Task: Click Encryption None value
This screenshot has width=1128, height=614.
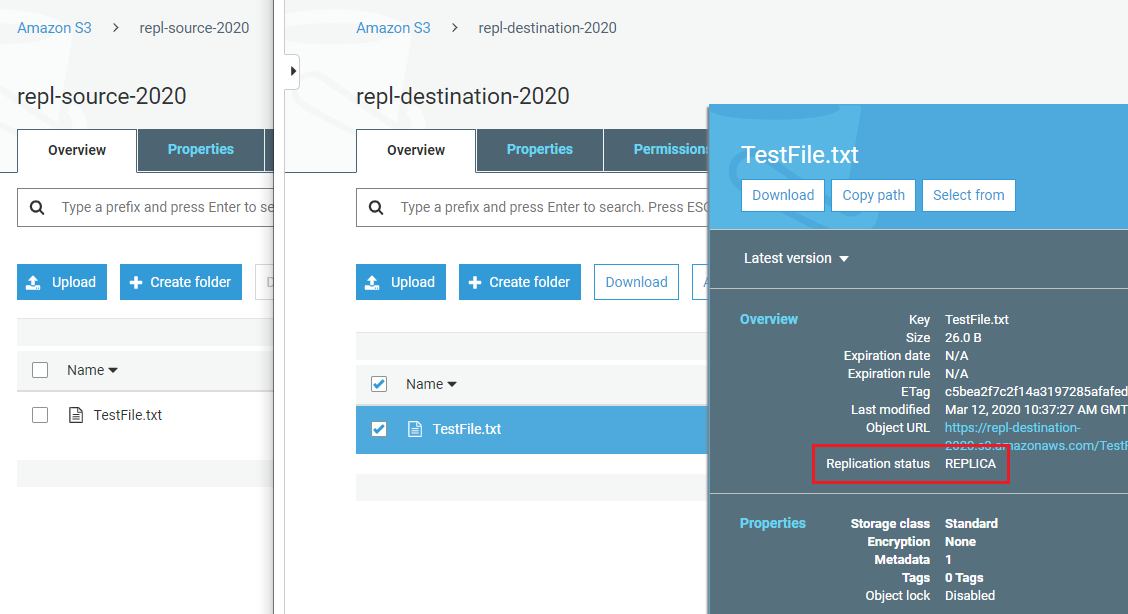Action: tap(960, 542)
